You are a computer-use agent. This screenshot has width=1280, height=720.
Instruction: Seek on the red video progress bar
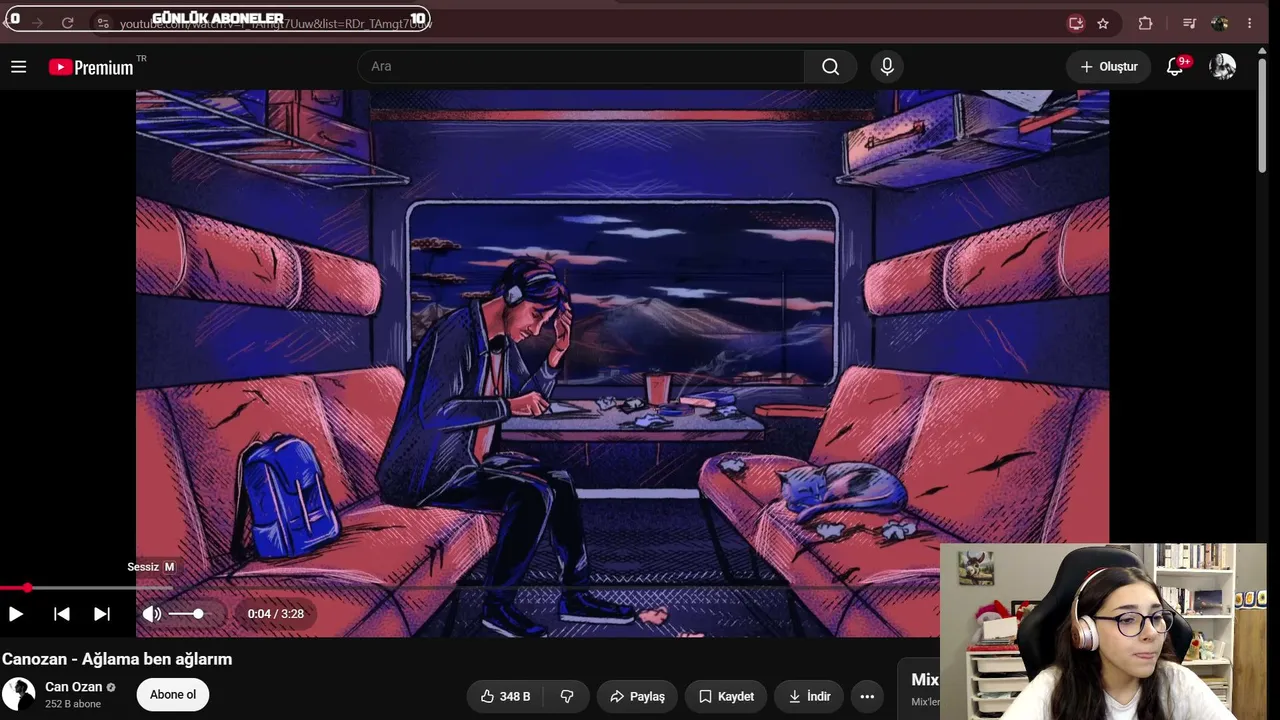470,588
